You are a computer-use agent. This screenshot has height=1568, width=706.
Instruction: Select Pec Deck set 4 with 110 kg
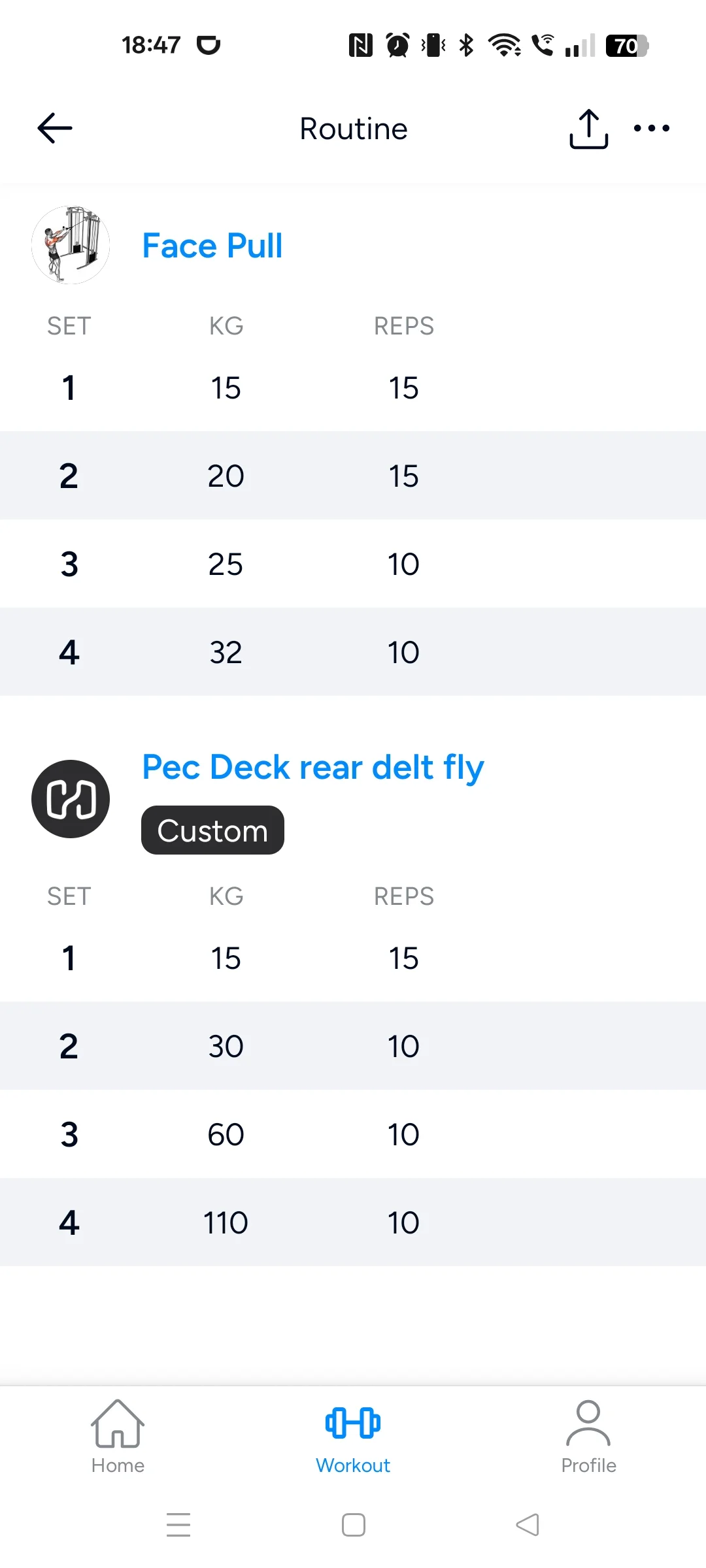pos(353,1222)
